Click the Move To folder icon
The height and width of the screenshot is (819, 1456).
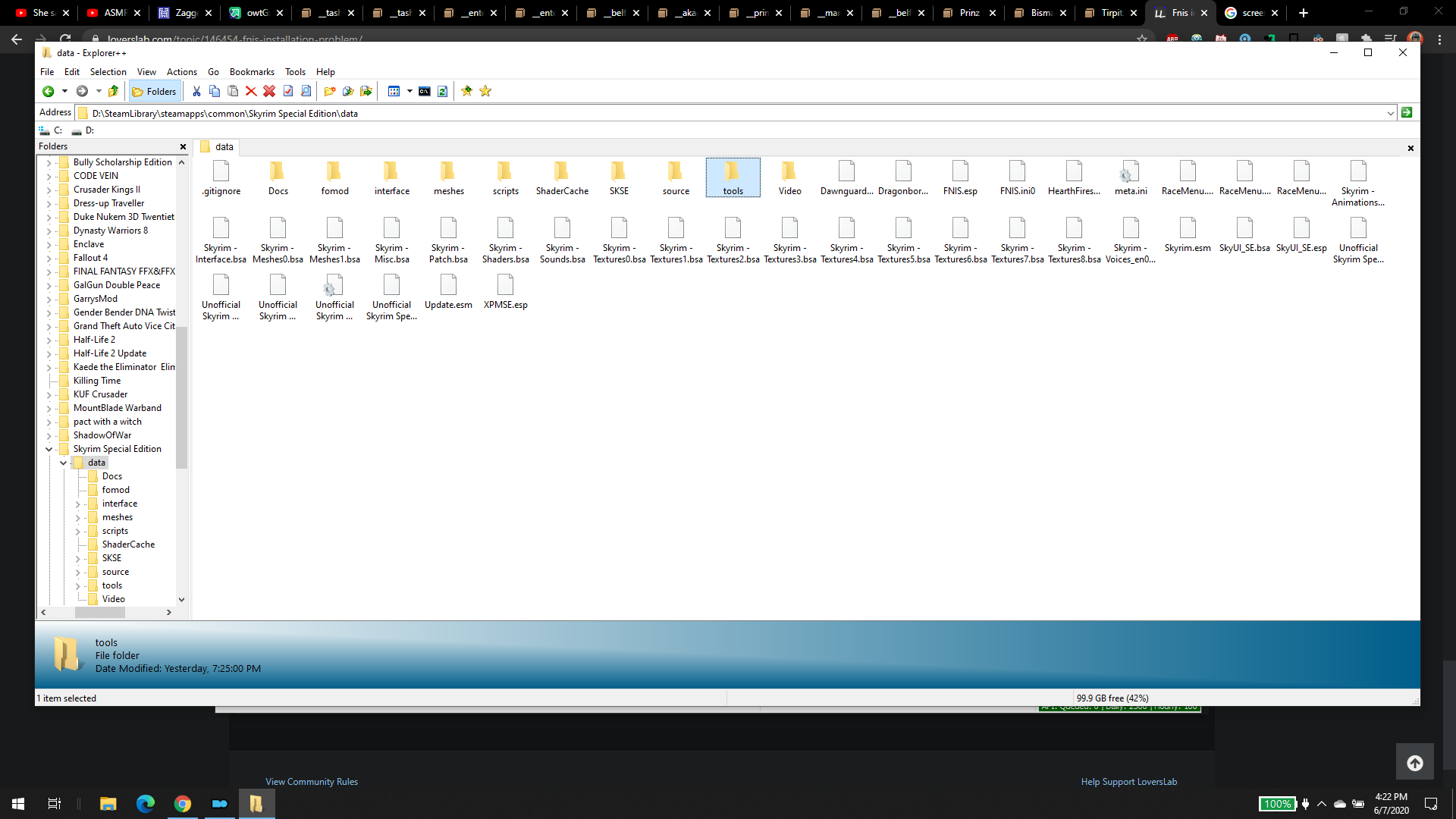click(366, 92)
